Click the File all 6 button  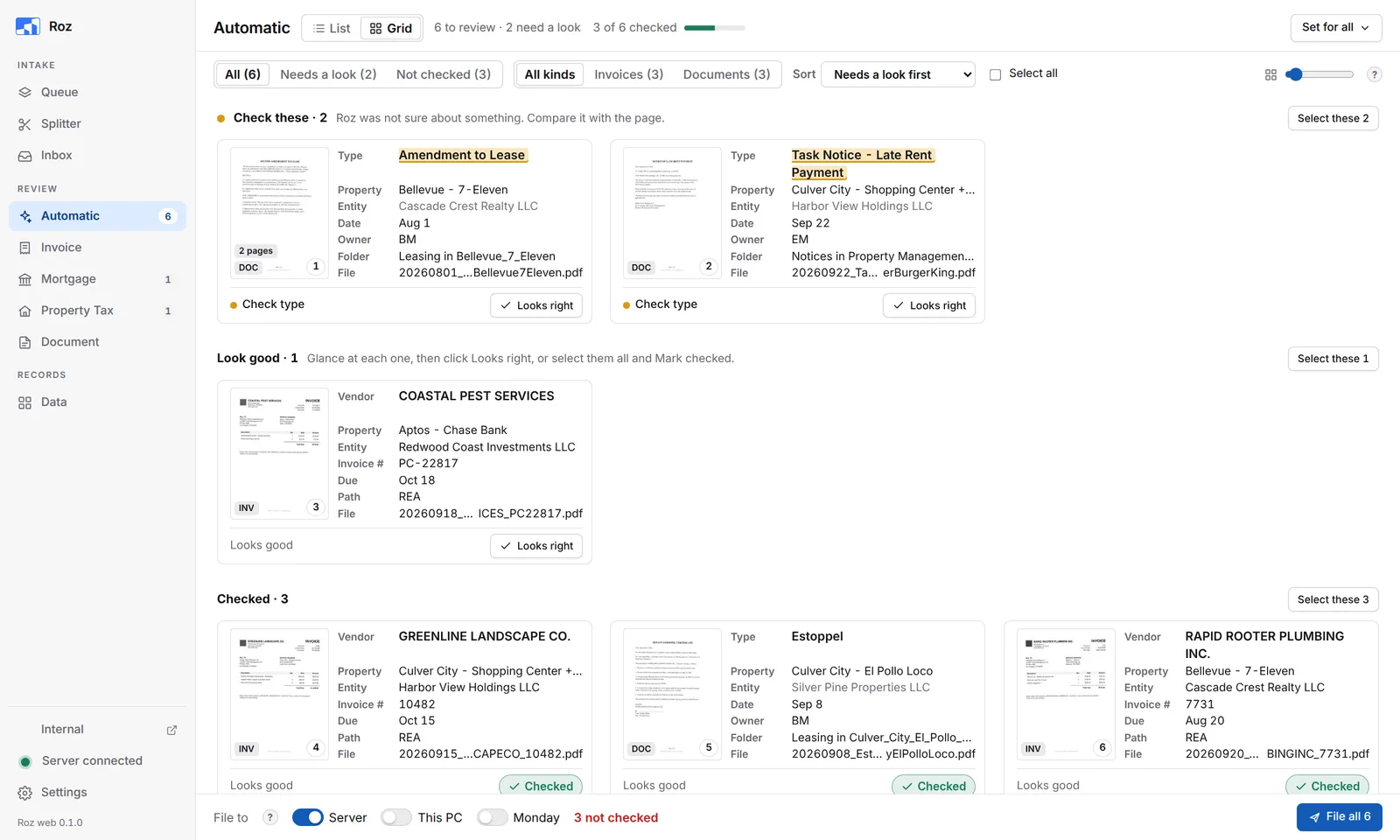pyautogui.click(x=1339, y=817)
